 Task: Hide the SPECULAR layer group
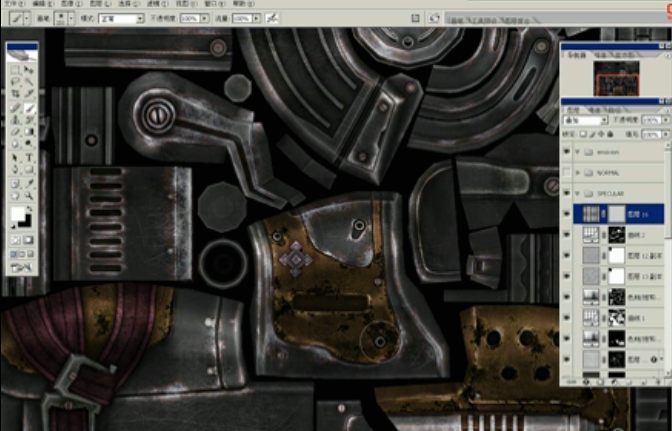[567, 193]
